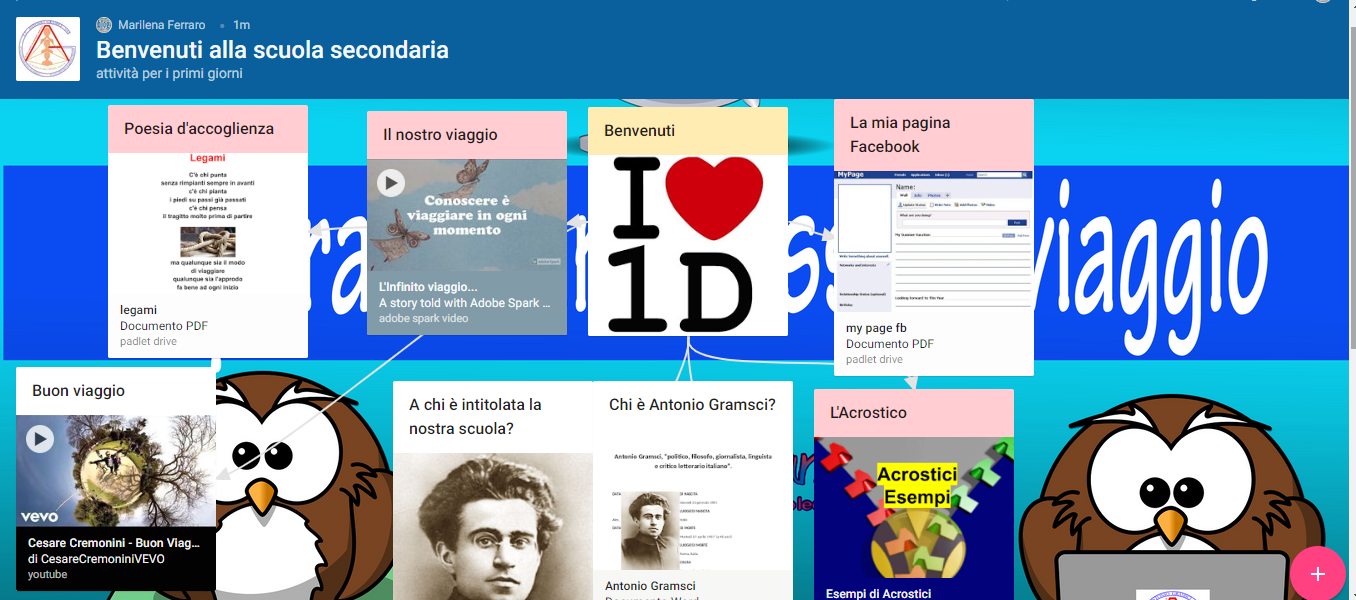This screenshot has width=1356, height=600.
Task: Play the Cesare Cremonini Buon Viaggio video
Action: coord(40,439)
